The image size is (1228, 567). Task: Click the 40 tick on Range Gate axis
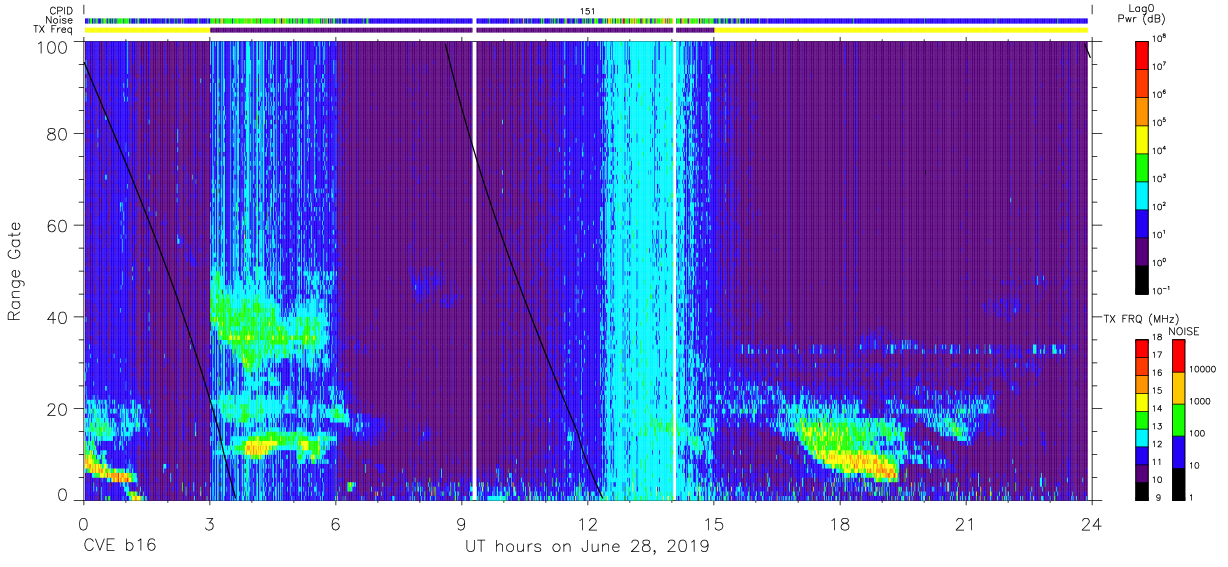(58, 317)
